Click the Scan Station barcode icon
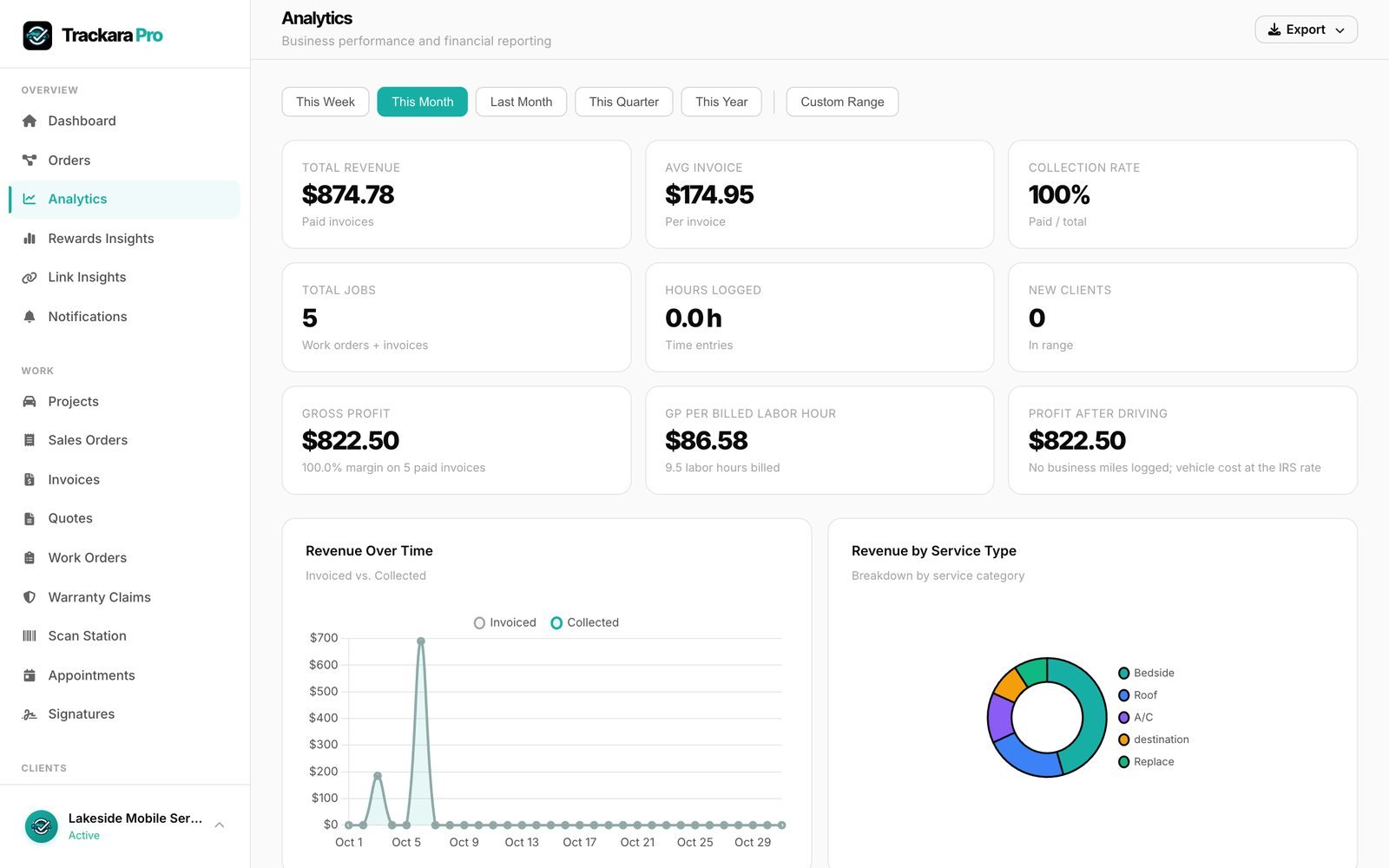 [30, 635]
